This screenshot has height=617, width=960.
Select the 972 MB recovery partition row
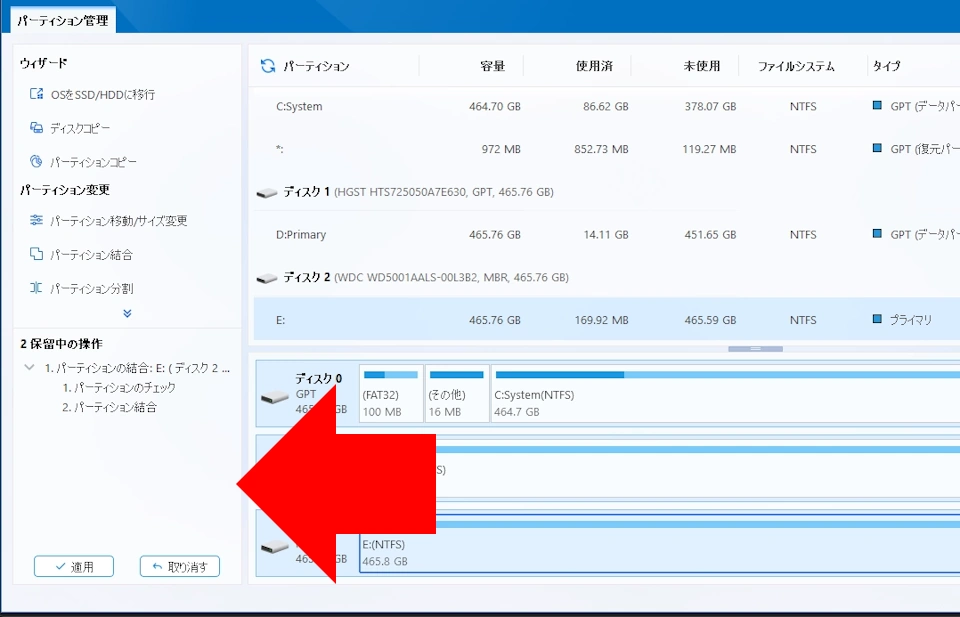(x=607, y=149)
